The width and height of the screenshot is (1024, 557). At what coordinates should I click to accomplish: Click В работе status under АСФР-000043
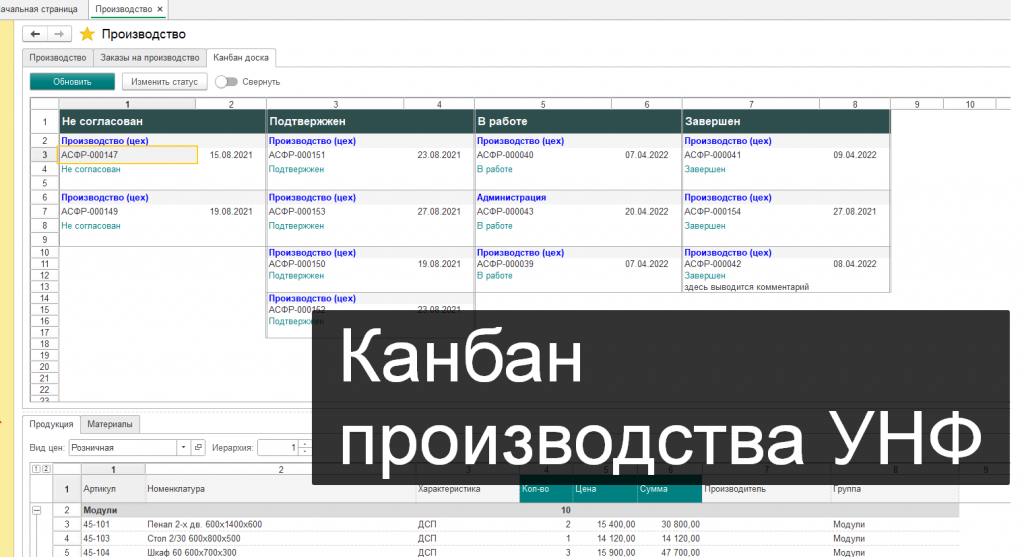pos(494,225)
